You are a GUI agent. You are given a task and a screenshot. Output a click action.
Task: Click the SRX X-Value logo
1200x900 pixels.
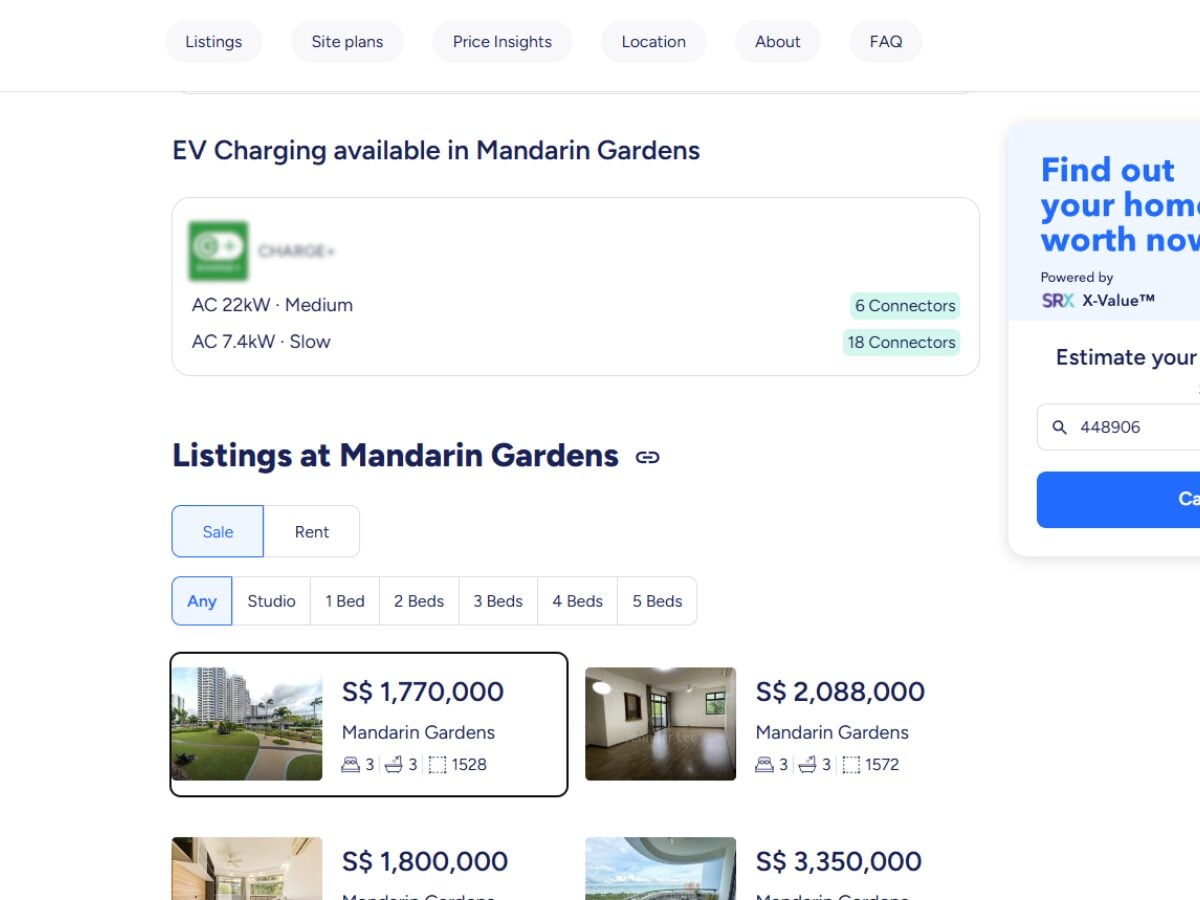(x=1097, y=300)
